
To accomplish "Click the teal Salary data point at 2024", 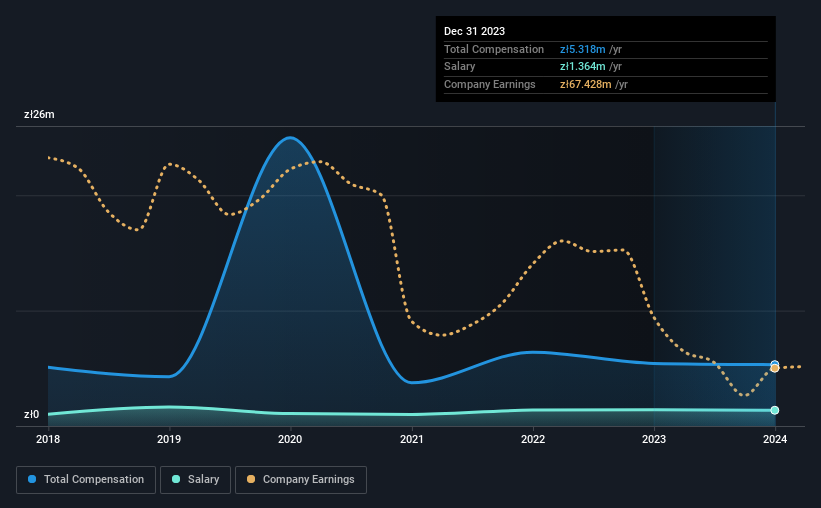I will (775, 410).
